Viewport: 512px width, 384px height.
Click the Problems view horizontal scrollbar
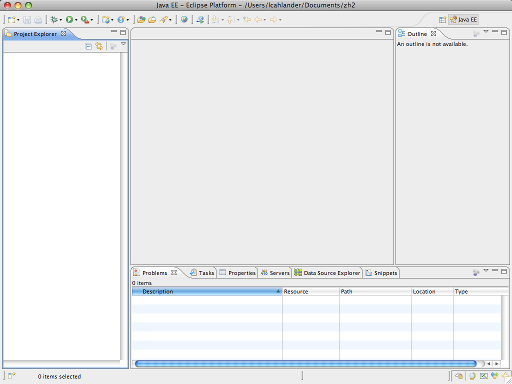pos(306,364)
